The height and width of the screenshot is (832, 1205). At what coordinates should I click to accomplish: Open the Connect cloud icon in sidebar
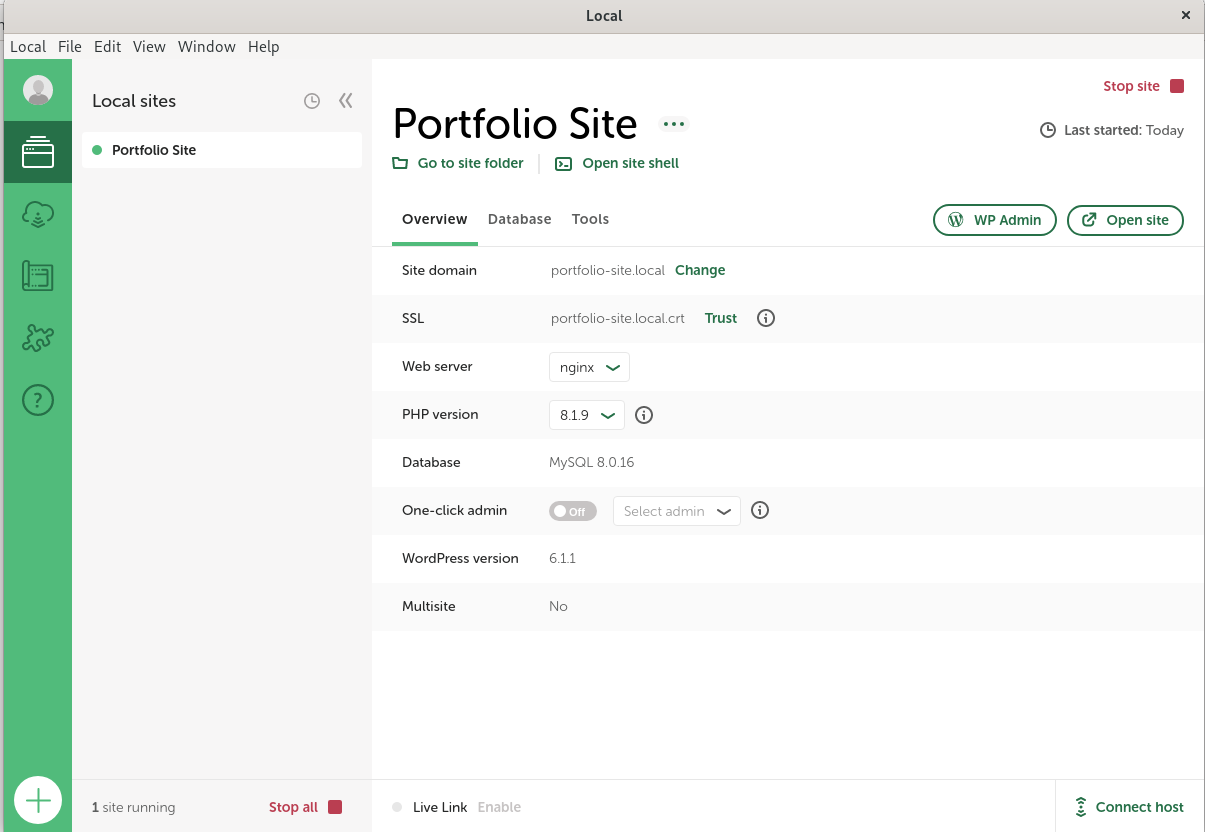coord(38,214)
